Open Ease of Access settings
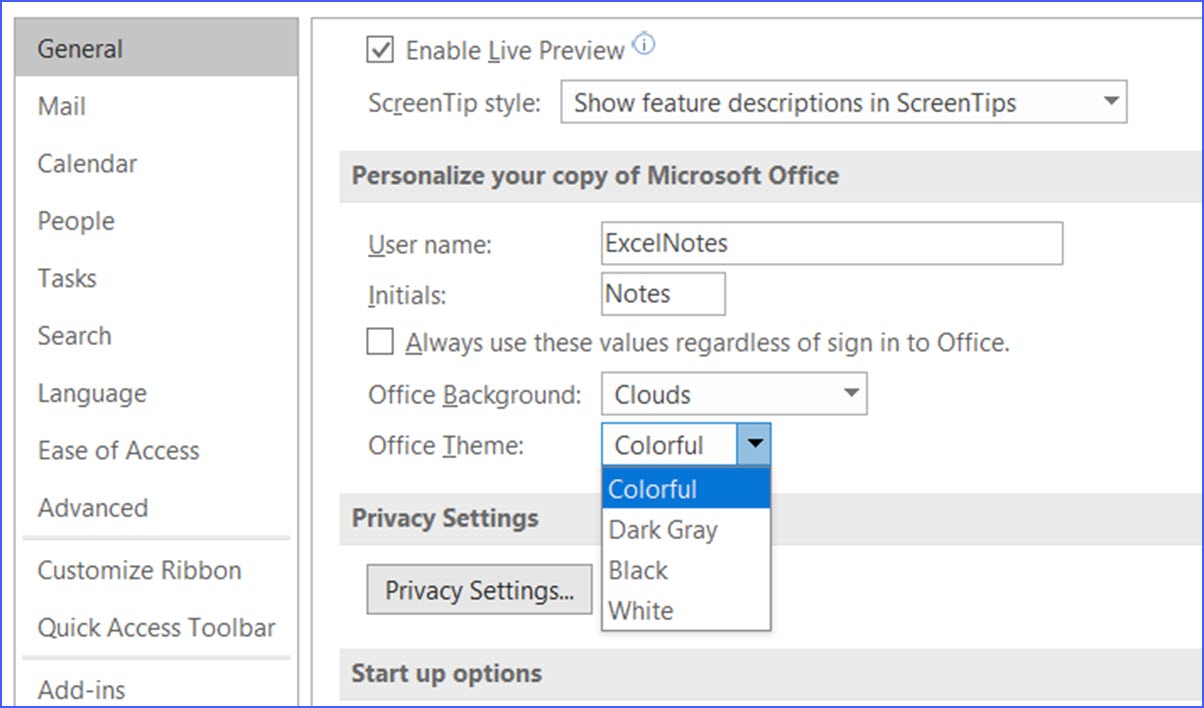The image size is (1204, 708). pyautogui.click(x=118, y=451)
